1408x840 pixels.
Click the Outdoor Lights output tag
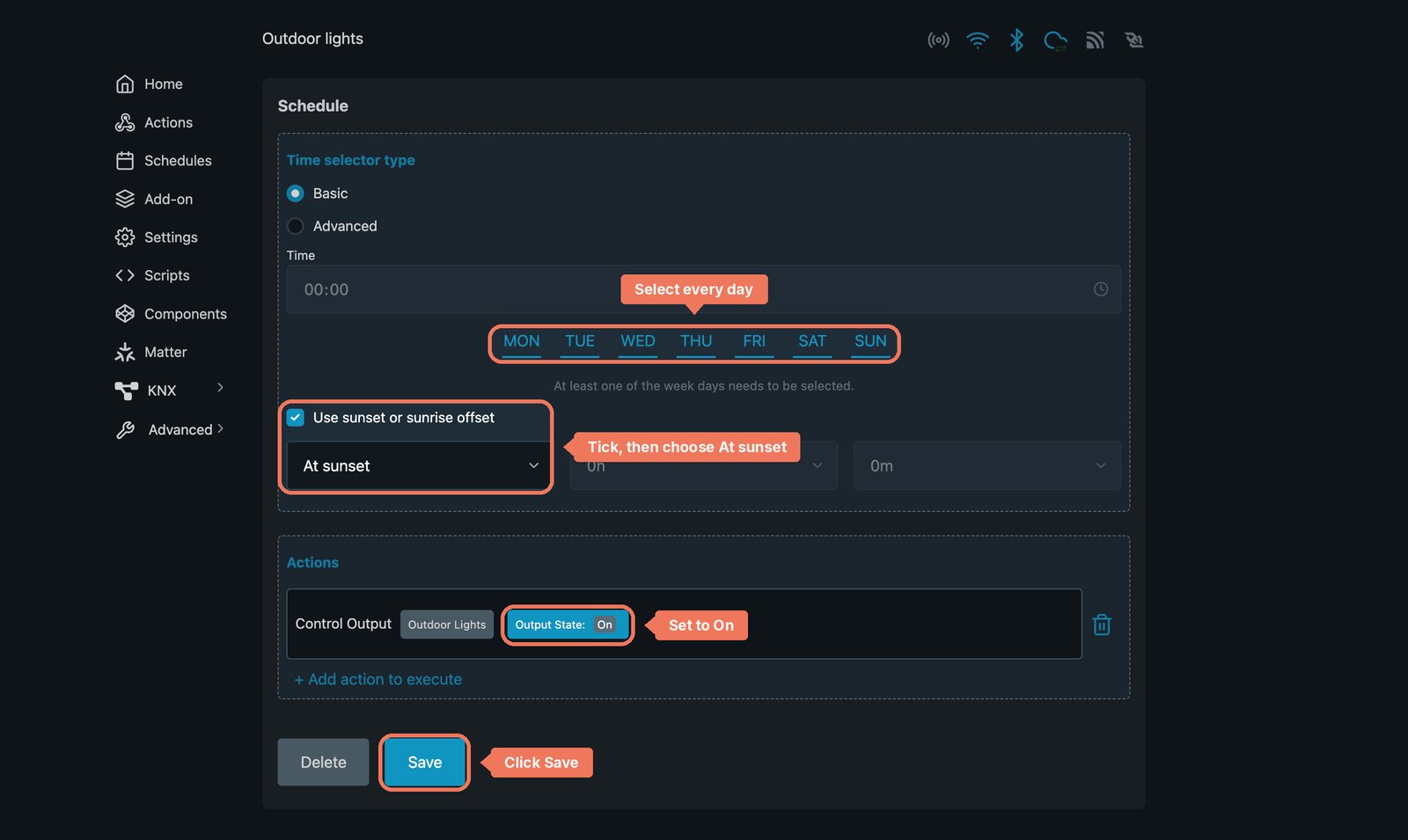click(x=447, y=625)
